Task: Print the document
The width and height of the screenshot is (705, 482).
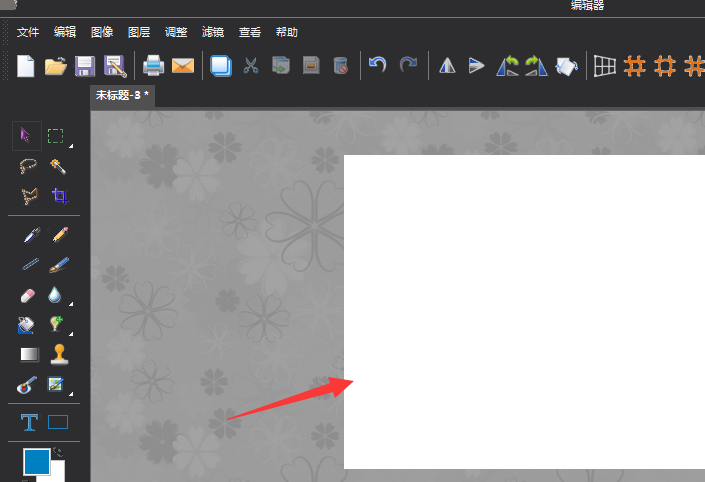Action: coord(153,66)
